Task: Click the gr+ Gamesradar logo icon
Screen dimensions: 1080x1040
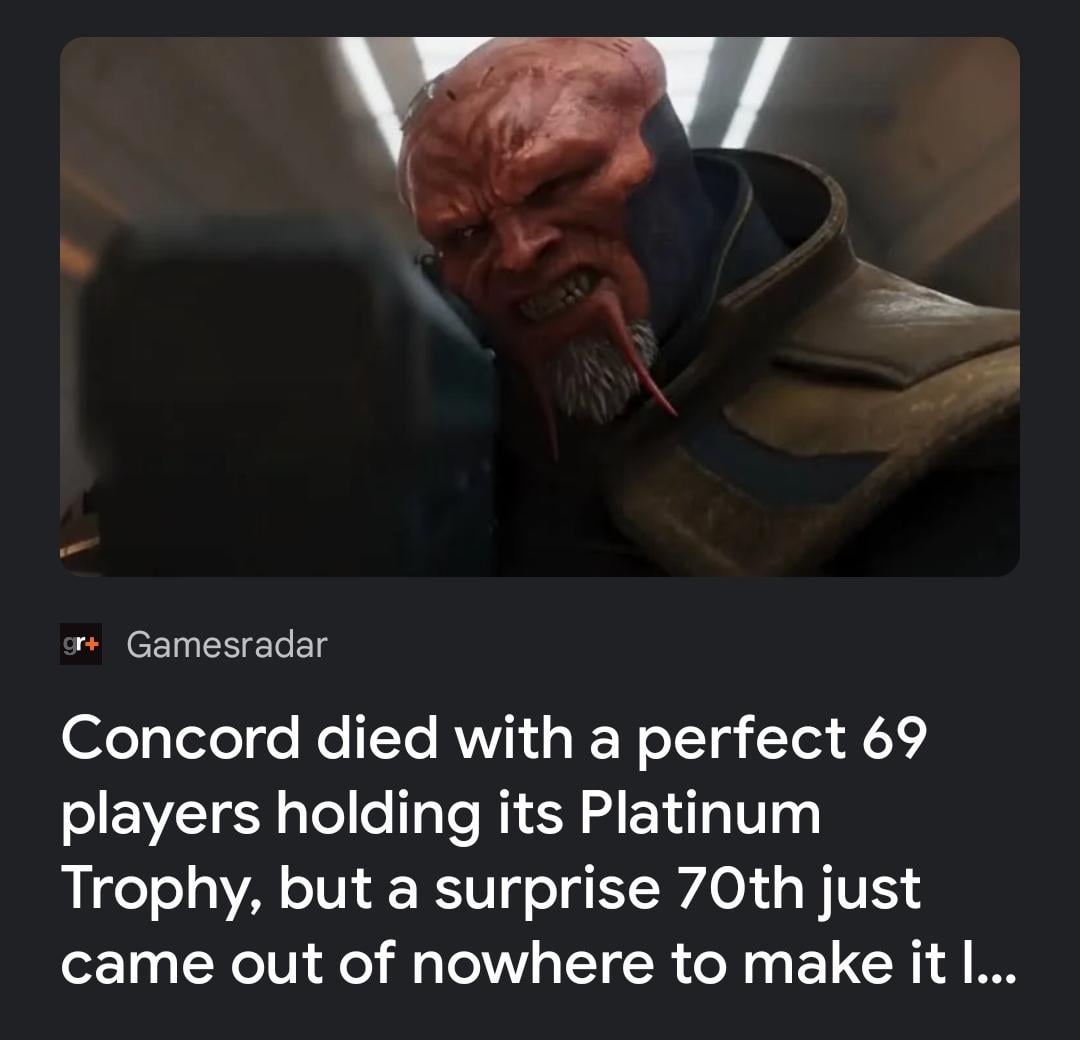Action: tap(81, 645)
